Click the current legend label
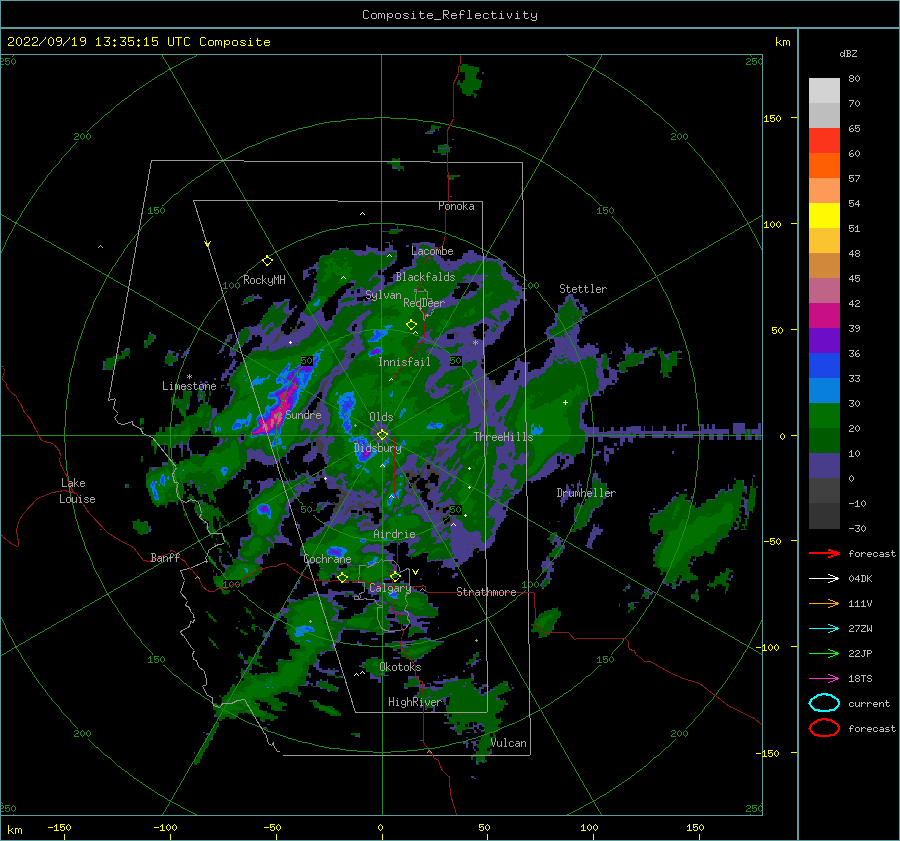 (869, 703)
